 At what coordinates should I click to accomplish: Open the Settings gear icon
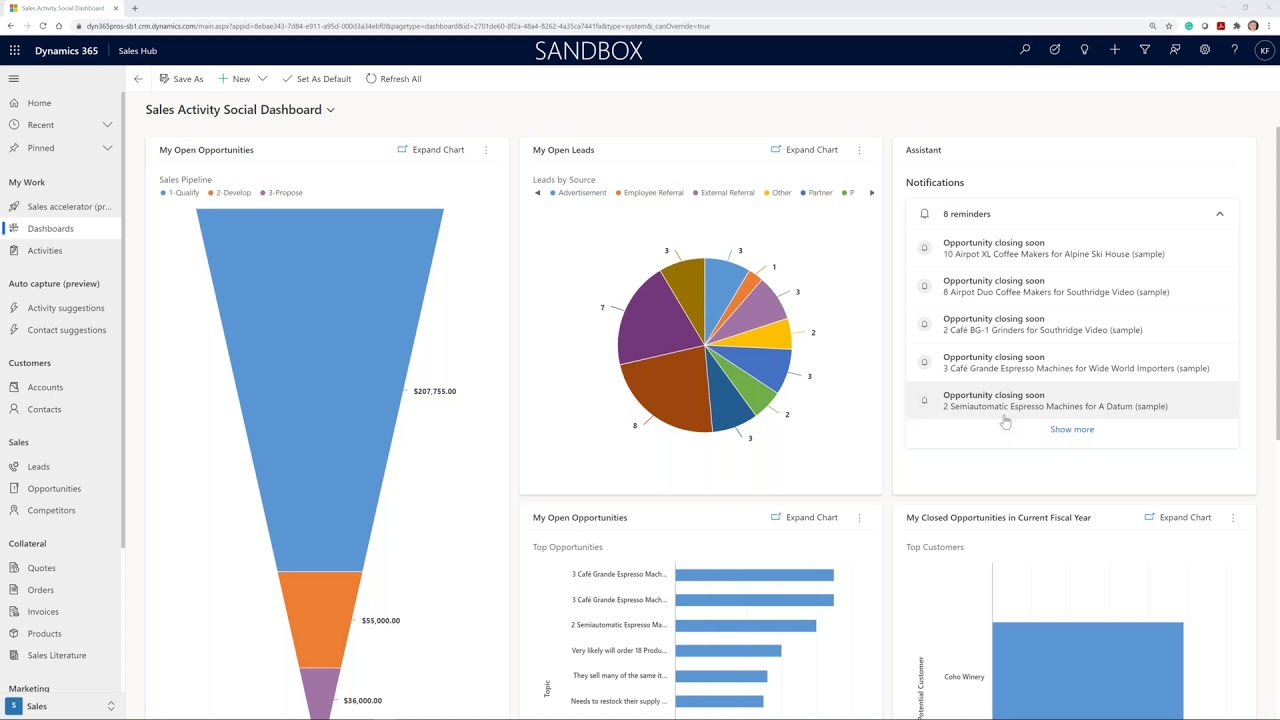coord(1205,50)
